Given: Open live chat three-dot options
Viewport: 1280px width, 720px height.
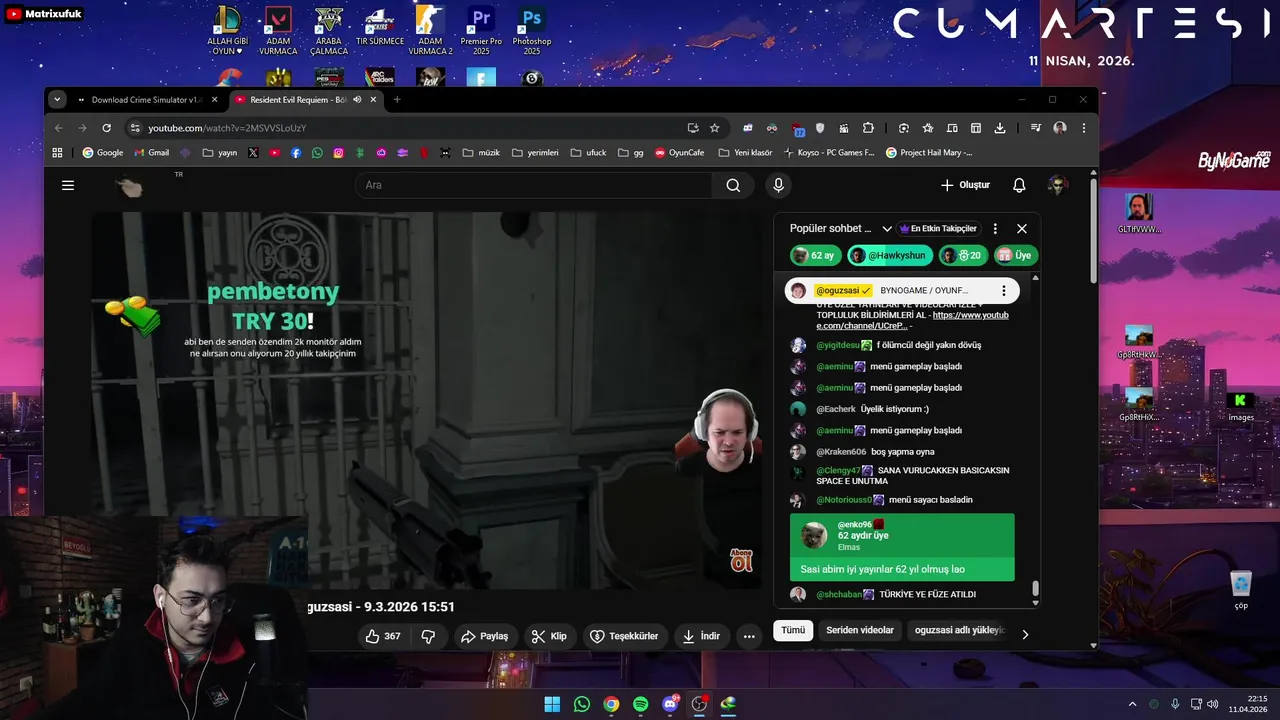Looking at the screenshot, I should (x=995, y=229).
